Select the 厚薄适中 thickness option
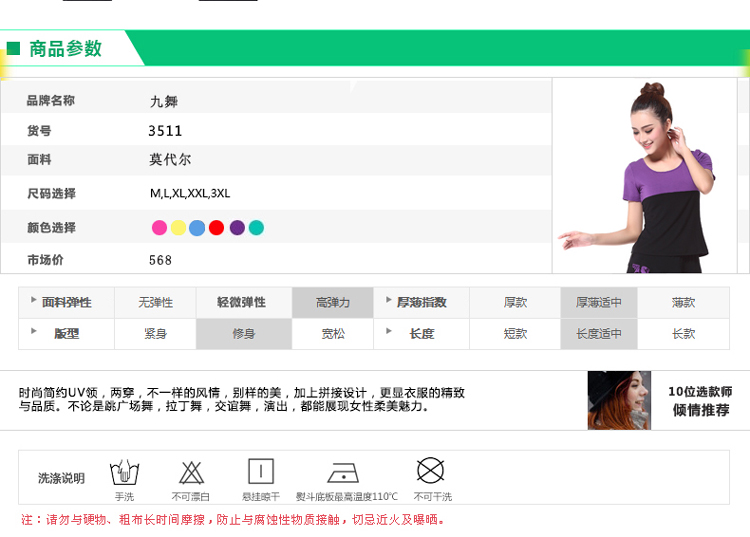 point(599,302)
